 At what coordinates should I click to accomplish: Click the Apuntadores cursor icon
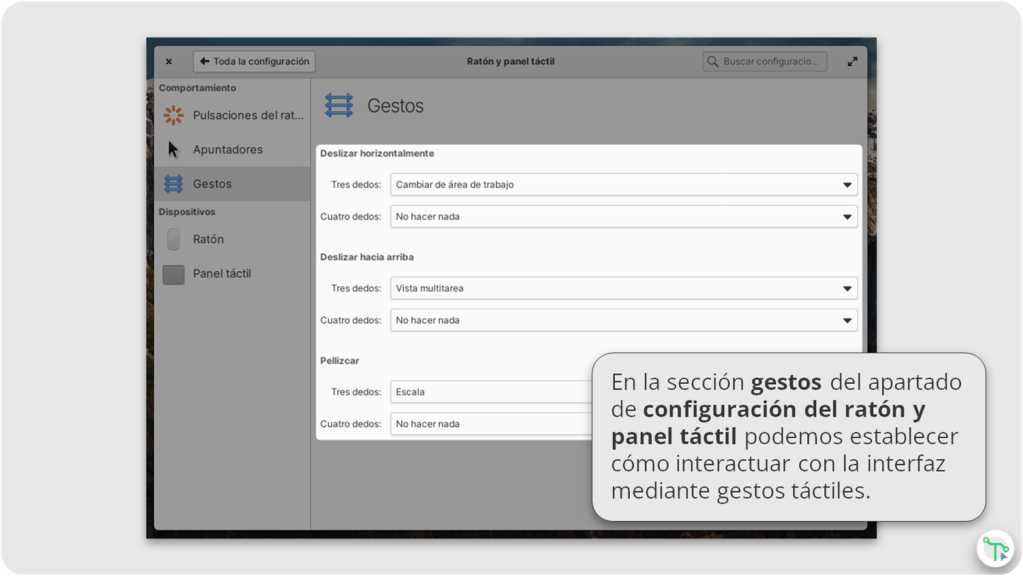[x=174, y=150]
